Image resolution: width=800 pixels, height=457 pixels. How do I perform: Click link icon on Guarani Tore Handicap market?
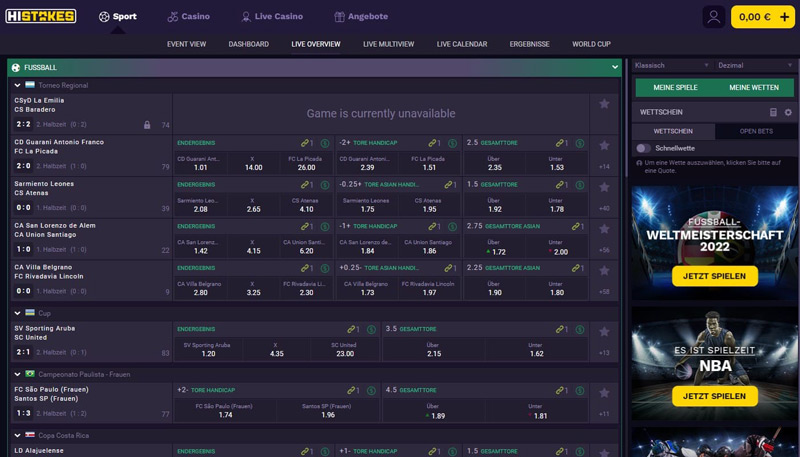click(x=434, y=143)
